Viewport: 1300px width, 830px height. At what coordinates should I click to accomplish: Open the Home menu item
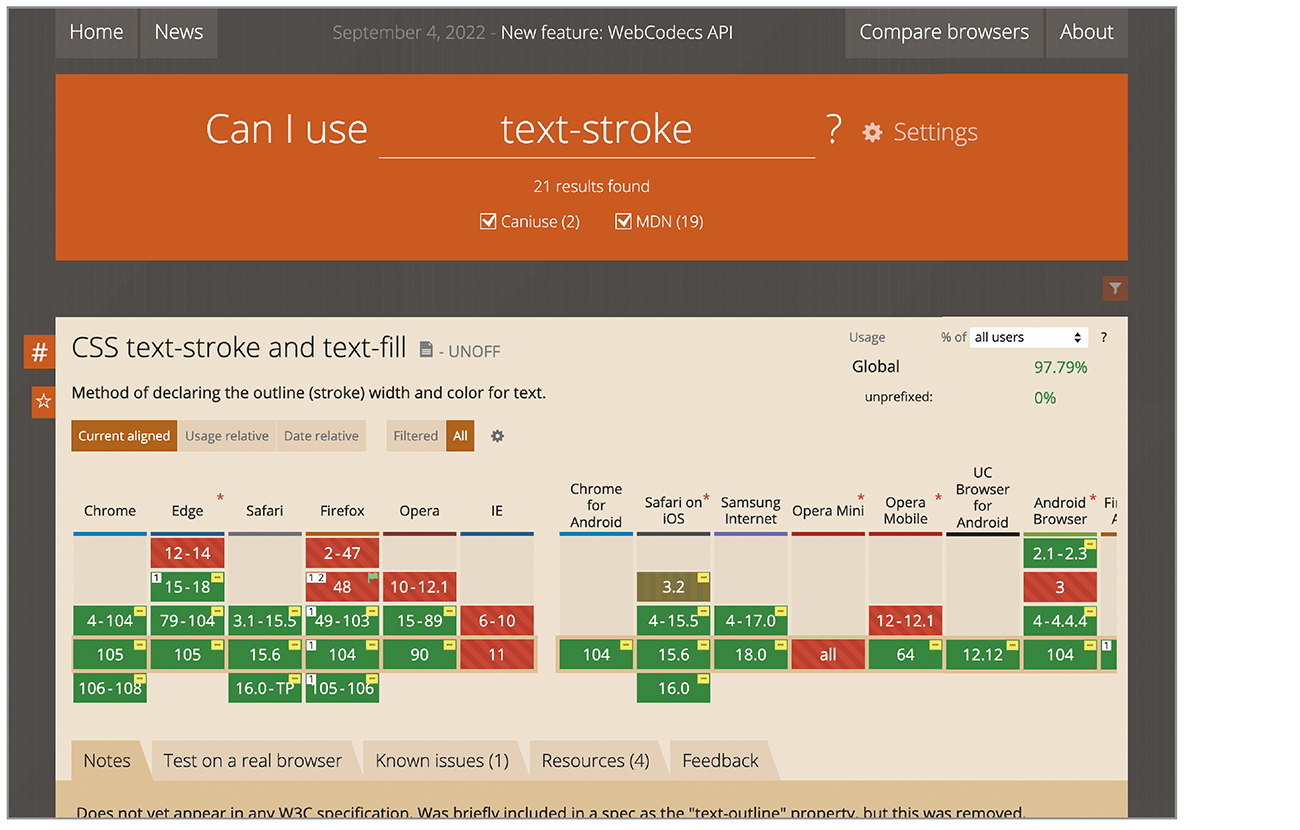[x=96, y=32]
